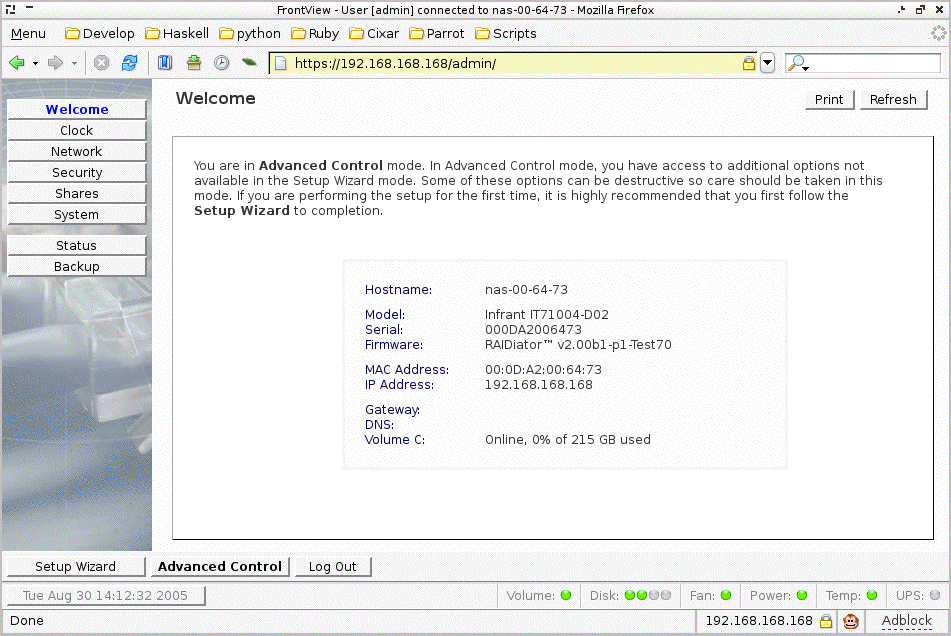Open the Network section in sidebar
The width and height of the screenshot is (951, 636).
(77, 152)
